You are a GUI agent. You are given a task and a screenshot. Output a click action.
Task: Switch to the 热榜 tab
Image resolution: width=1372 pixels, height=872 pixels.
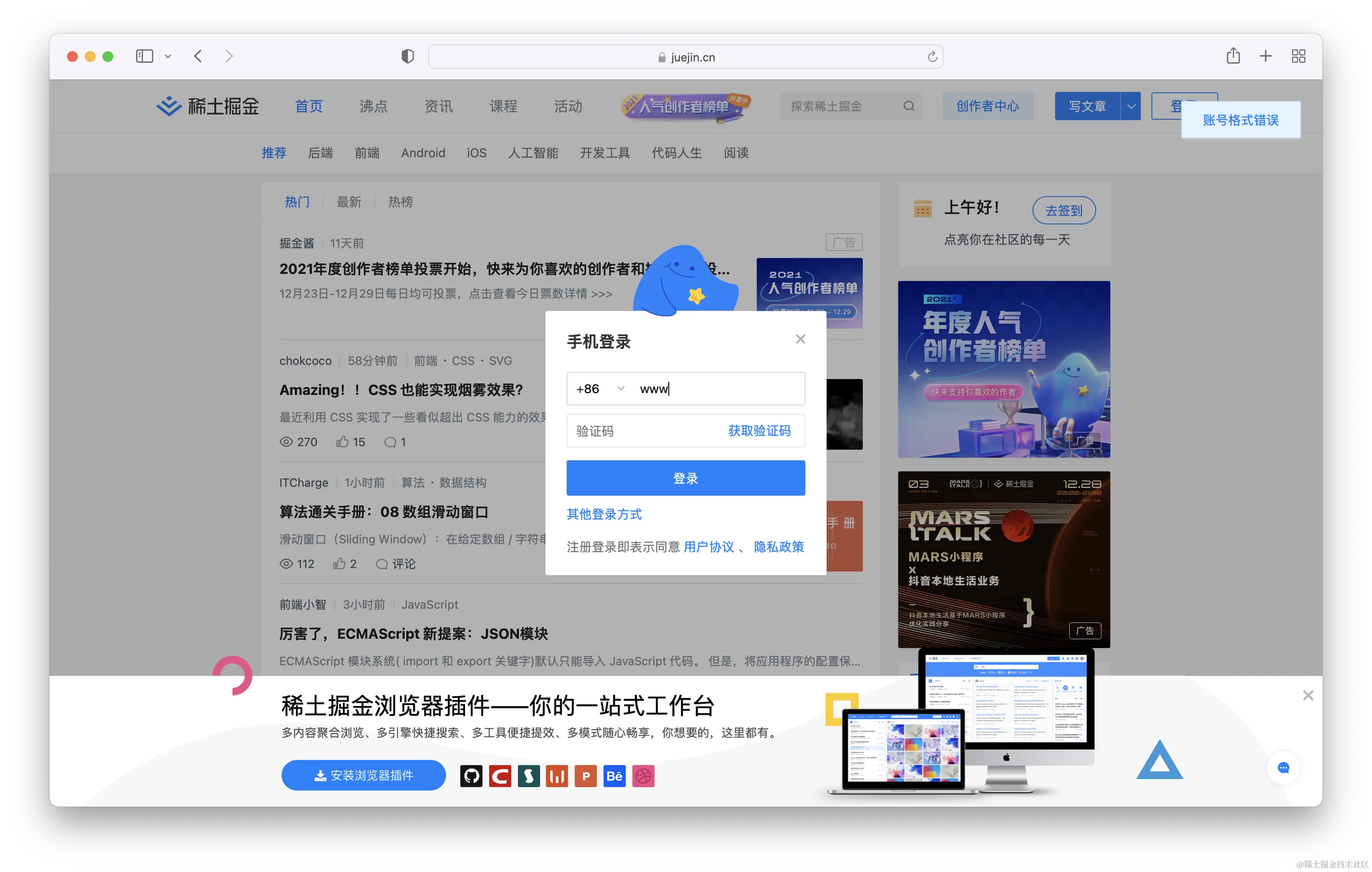(401, 202)
